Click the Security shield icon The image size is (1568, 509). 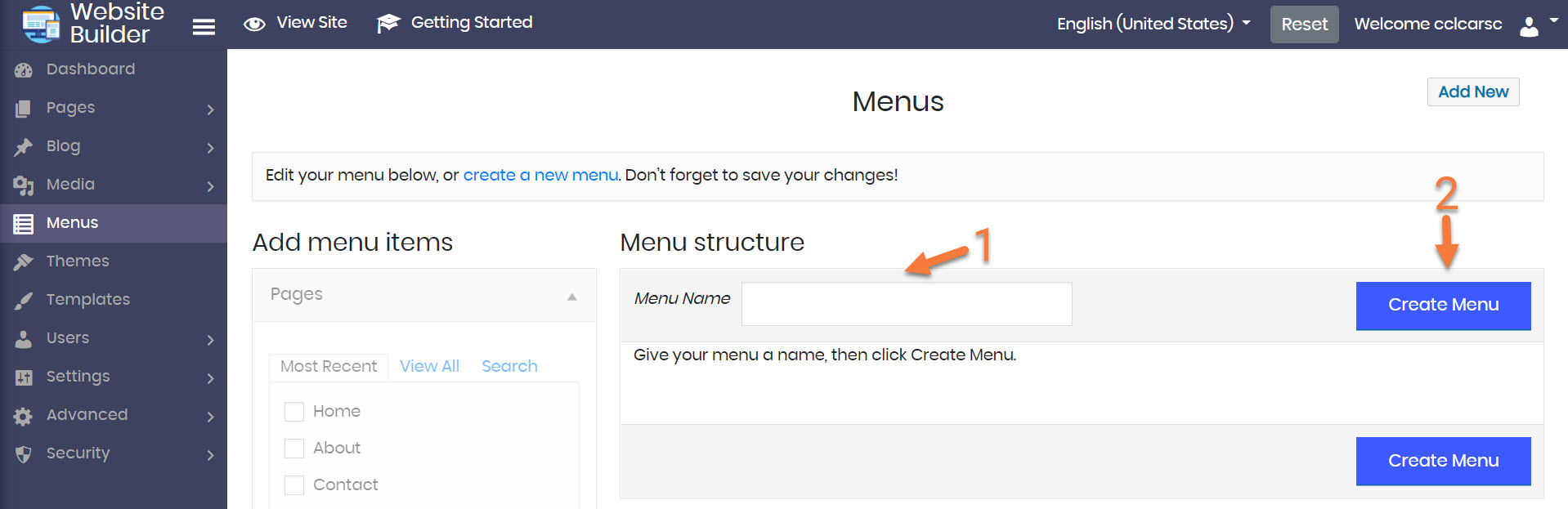coord(24,454)
